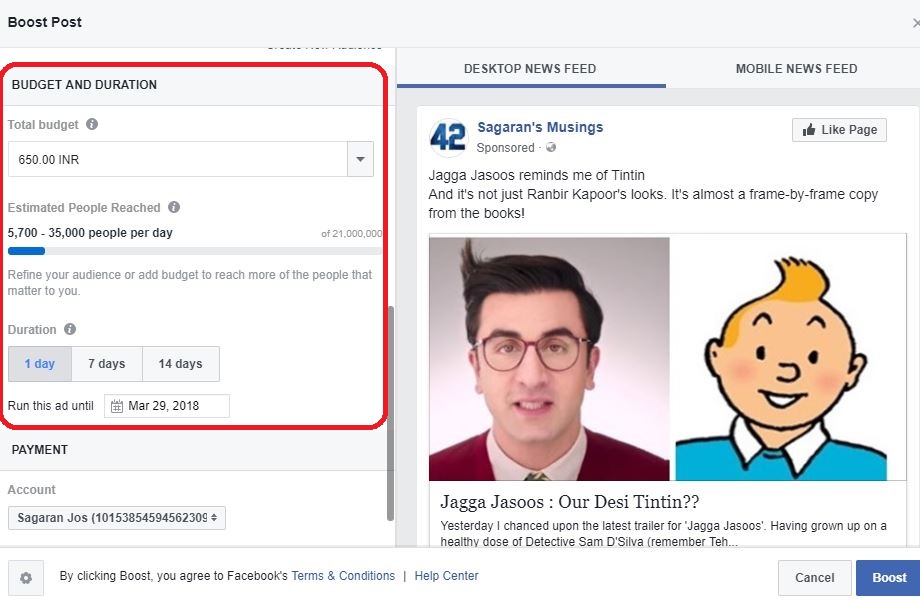Click the Estimated People Reached info icon
This screenshot has width=920, height=604.
174,207
